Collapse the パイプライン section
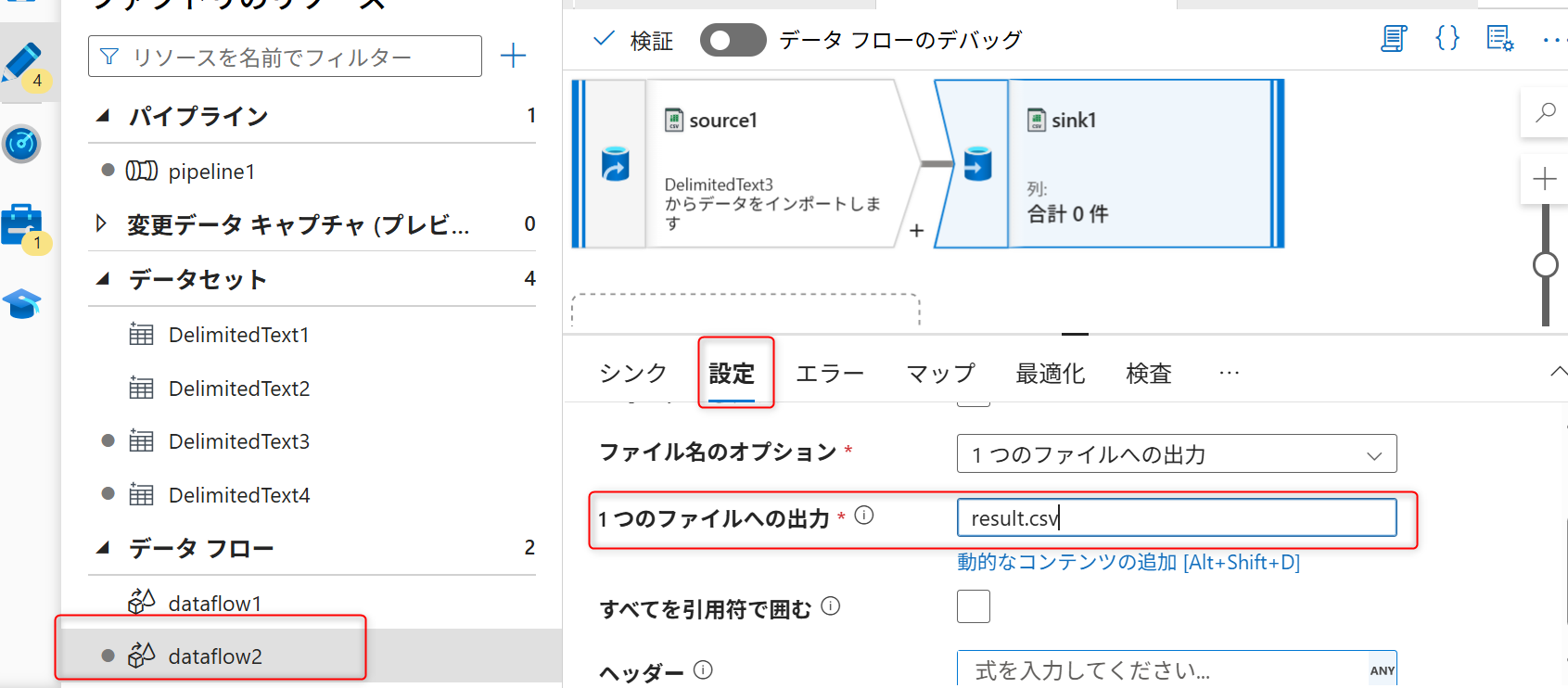Screen dimensions: 1568x688 click(104, 116)
